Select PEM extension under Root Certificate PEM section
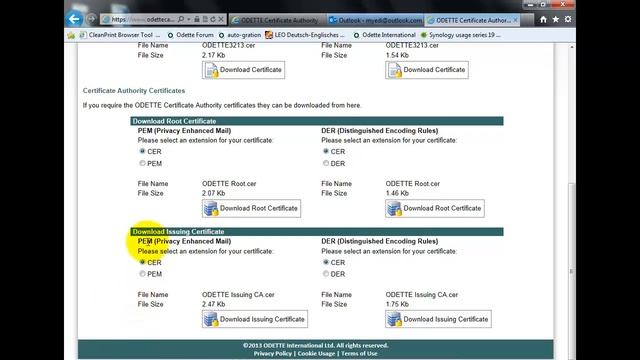640x360 pixels. tap(142, 163)
